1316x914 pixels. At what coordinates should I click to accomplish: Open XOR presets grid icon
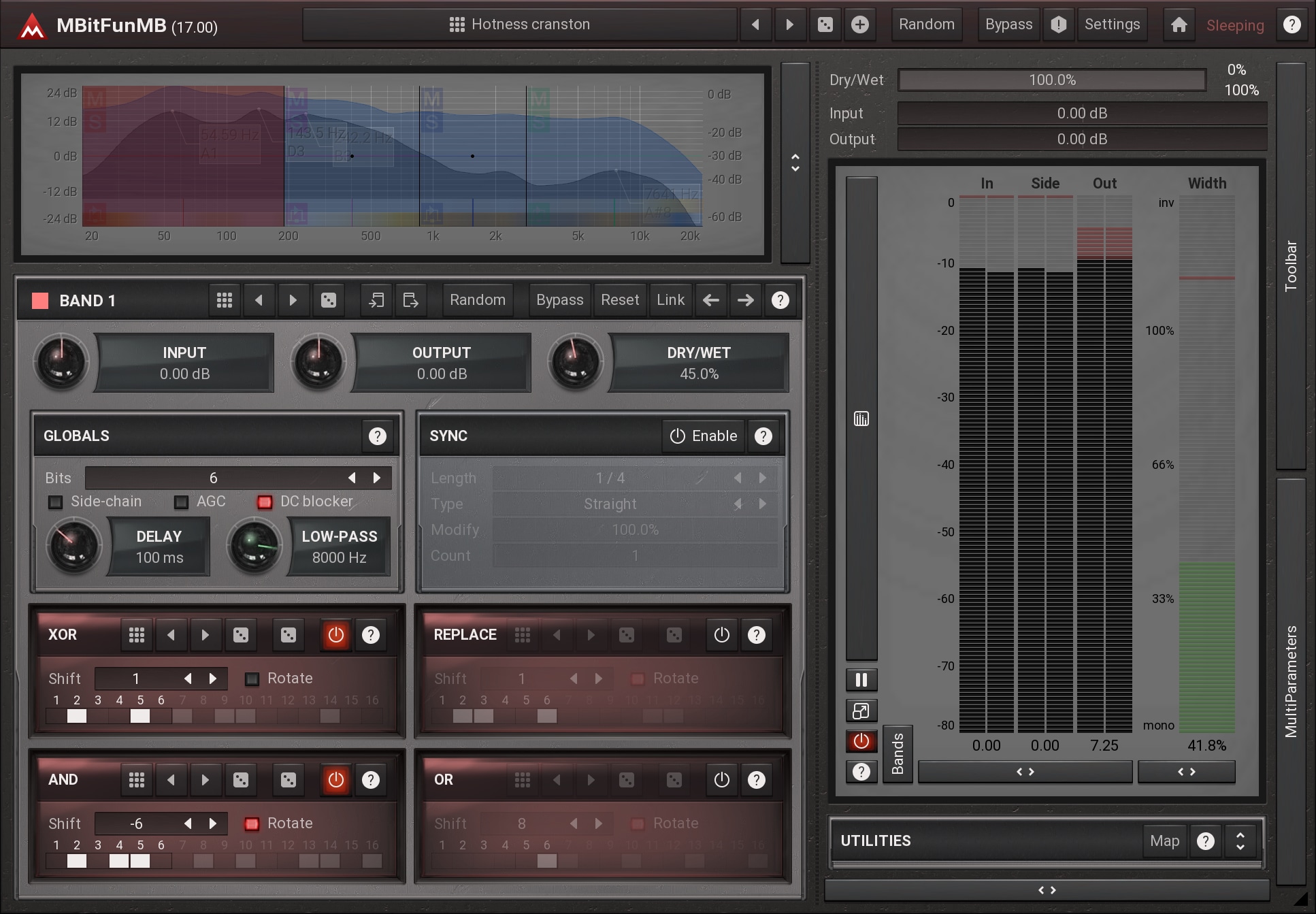click(x=137, y=635)
